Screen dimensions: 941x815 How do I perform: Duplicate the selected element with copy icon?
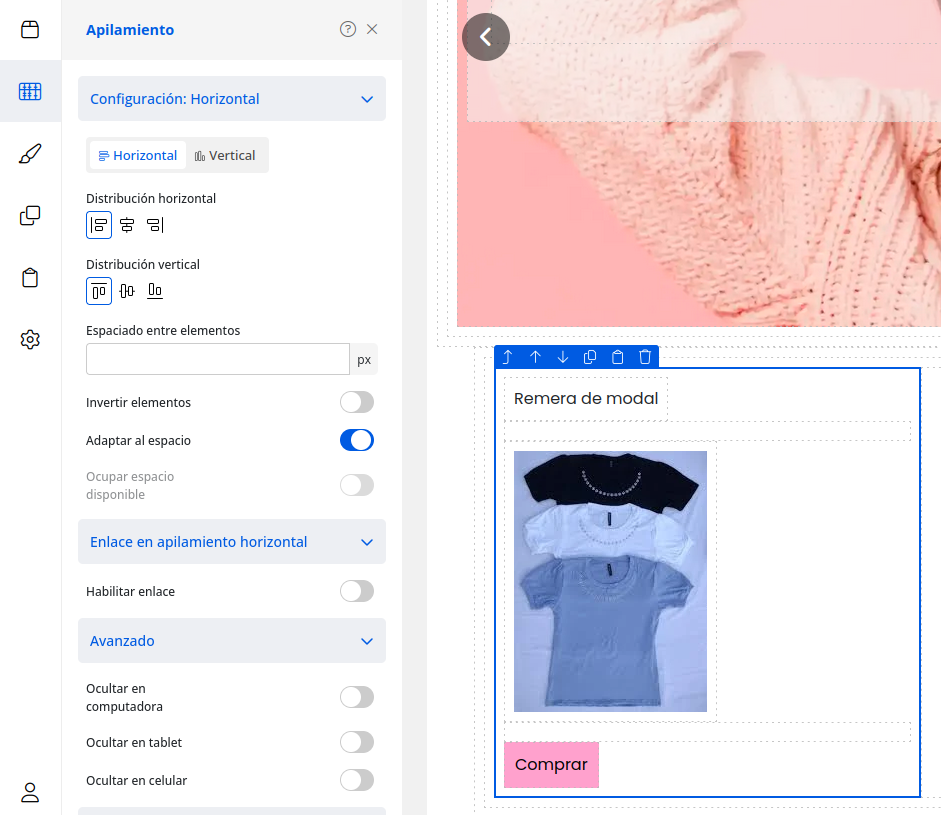pyautogui.click(x=590, y=357)
